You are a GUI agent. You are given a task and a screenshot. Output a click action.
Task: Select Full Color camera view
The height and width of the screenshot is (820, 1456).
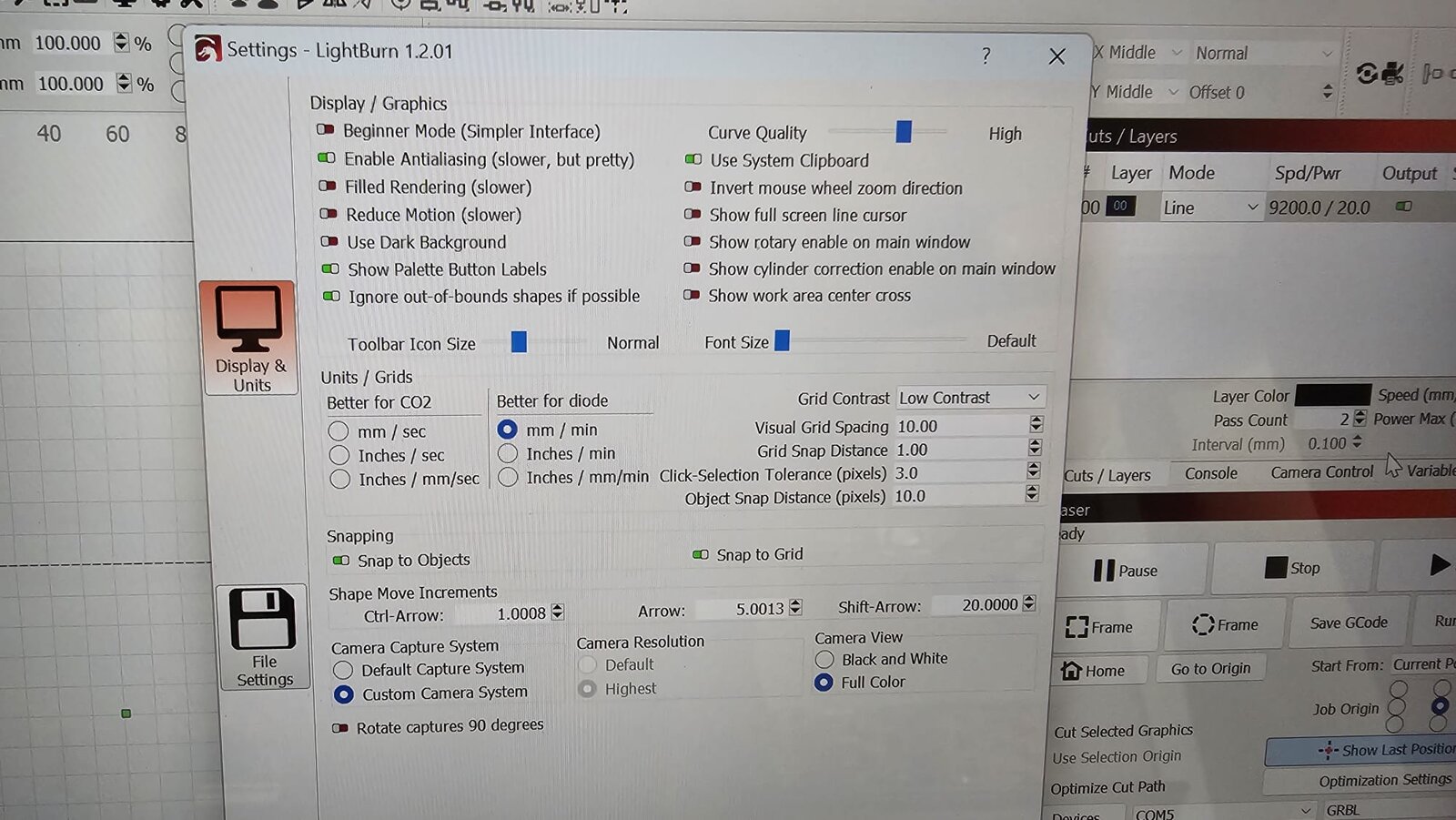click(824, 683)
